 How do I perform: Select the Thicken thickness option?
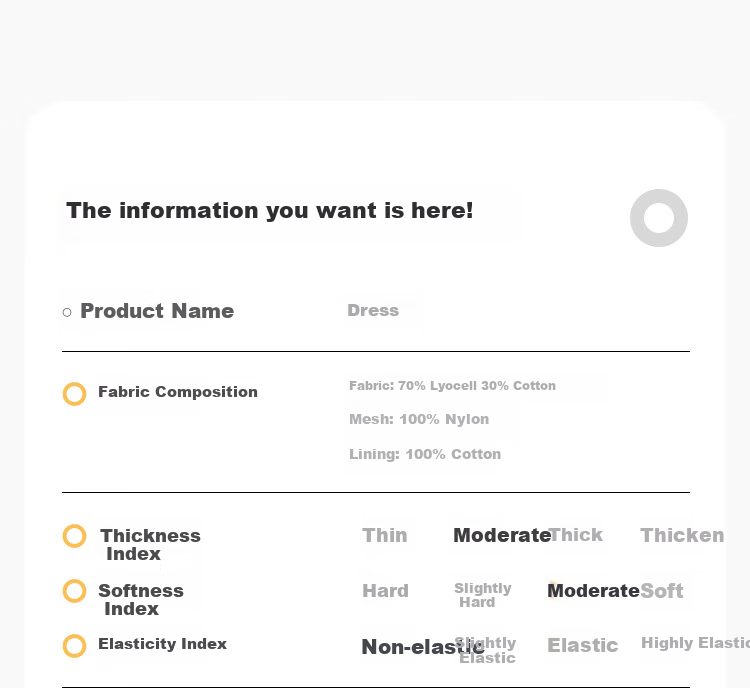click(x=682, y=535)
